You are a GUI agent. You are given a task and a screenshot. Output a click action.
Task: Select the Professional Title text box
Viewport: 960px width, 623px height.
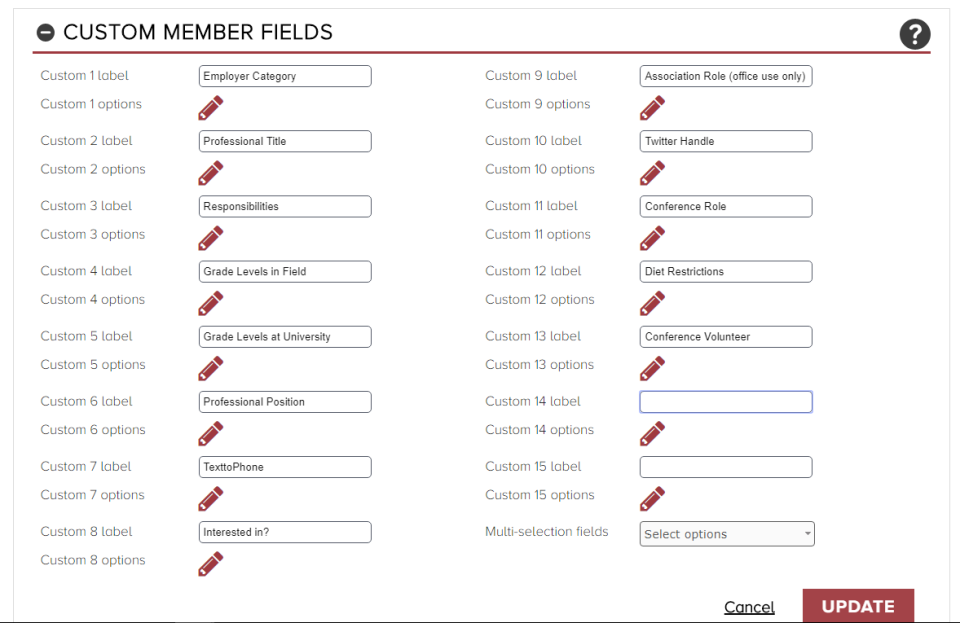click(285, 141)
